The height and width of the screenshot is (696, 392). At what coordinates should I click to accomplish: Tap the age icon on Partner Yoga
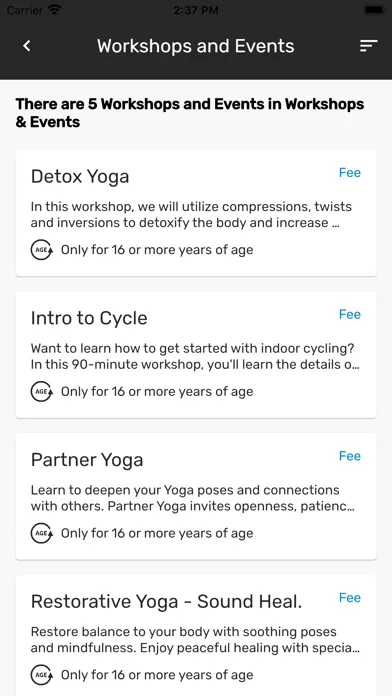(x=42, y=534)
